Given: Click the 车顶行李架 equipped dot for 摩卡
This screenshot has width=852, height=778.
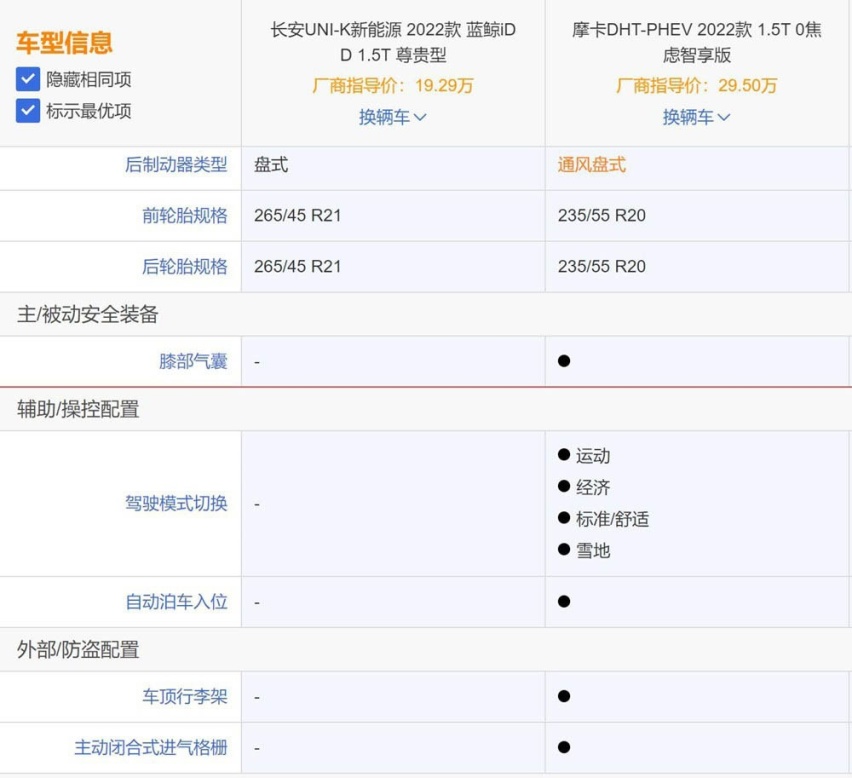Looking at the screenshot, I should [x=564, y=696].
